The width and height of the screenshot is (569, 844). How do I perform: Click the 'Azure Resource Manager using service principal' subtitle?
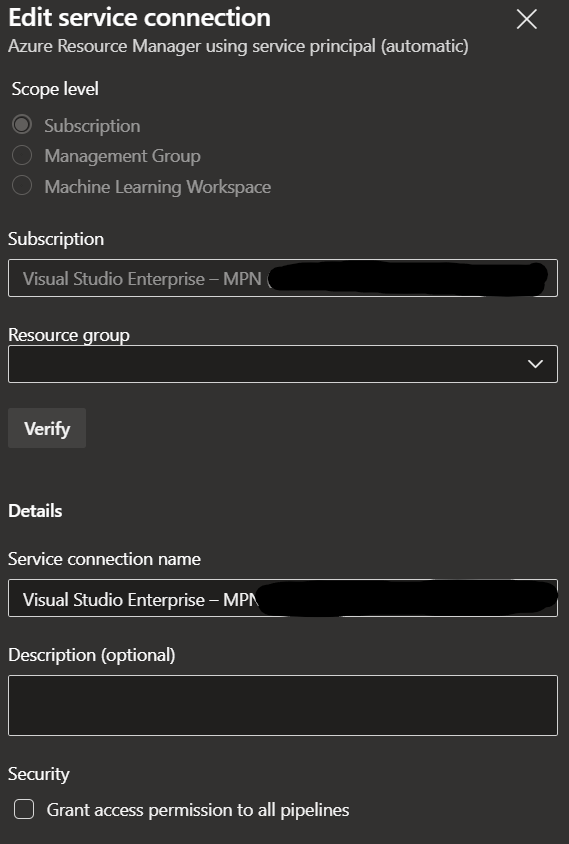click(238, 47)
